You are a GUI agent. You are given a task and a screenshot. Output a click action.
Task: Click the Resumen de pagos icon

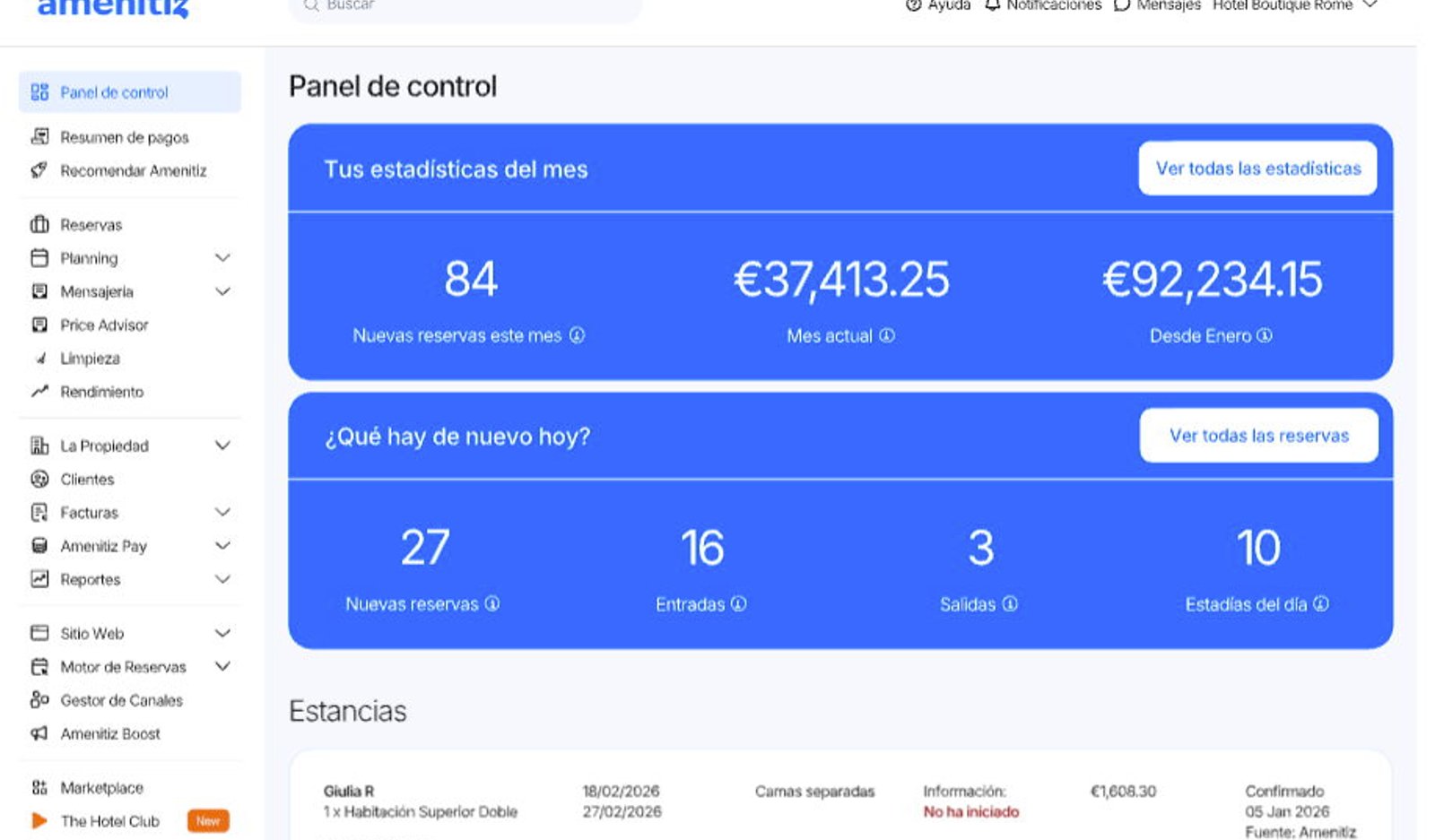click(39, 137)
